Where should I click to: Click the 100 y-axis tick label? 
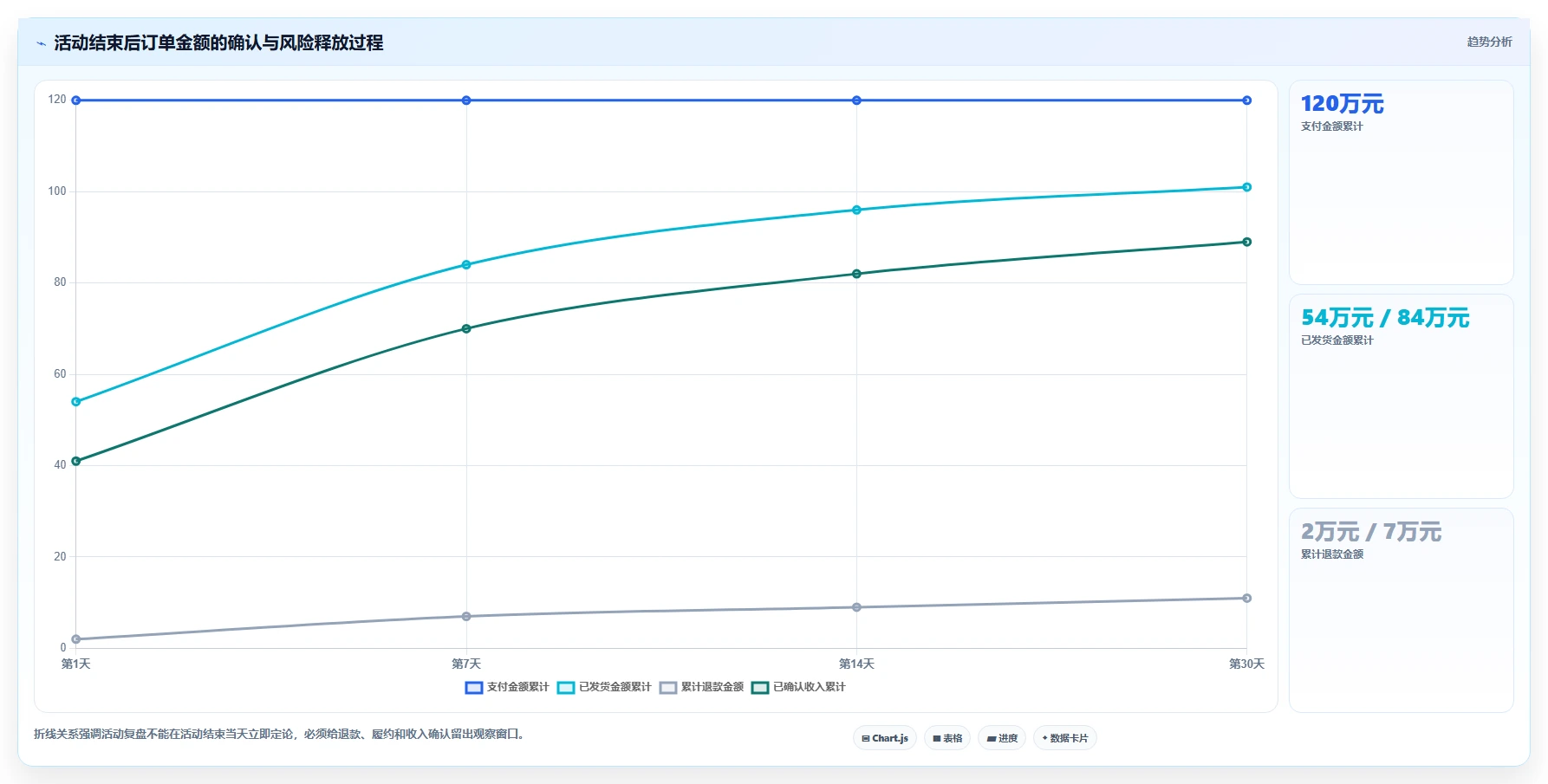click(57, 191)
